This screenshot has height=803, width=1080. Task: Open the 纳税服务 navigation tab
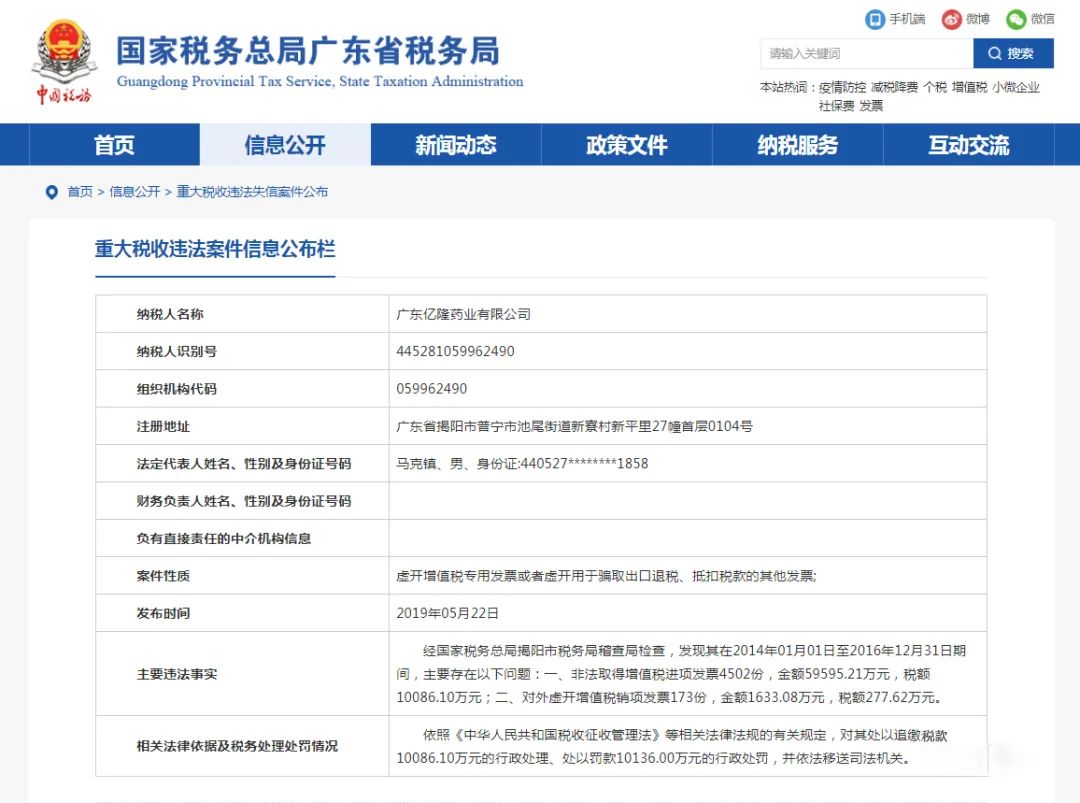coord(797,145)
